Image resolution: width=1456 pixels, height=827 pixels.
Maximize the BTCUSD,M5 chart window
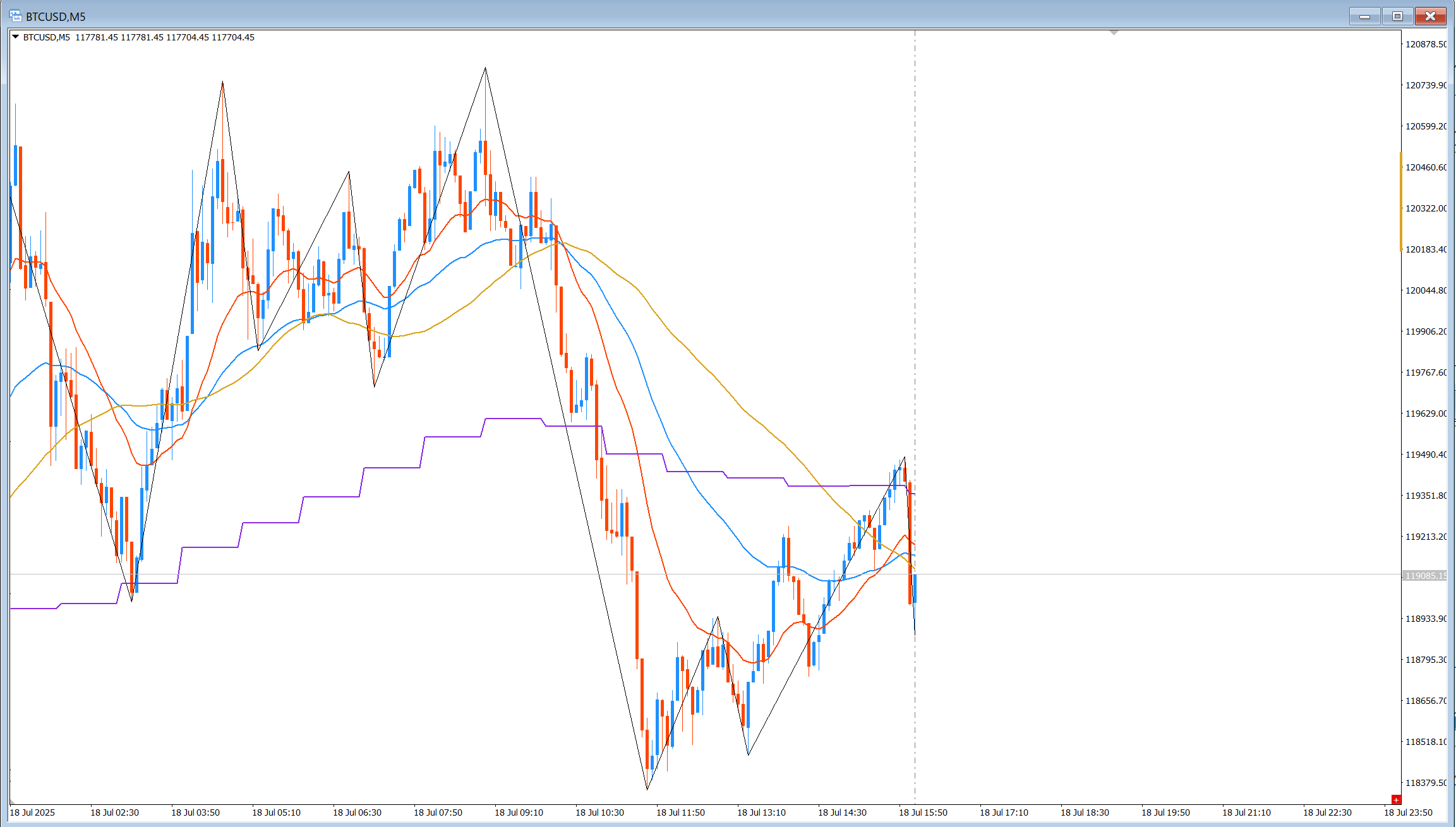coord(1397,16)
